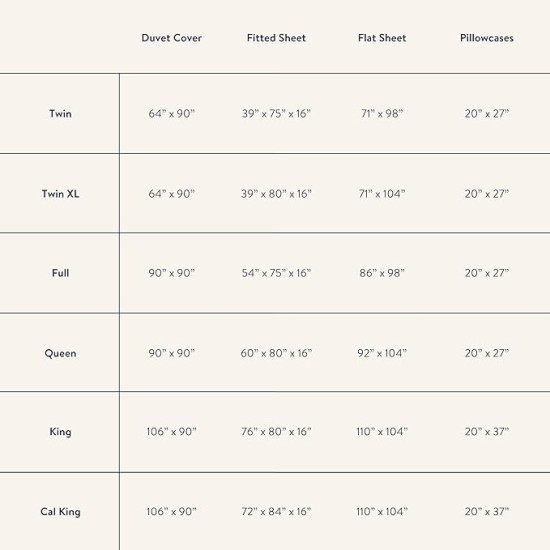Viewport: 550px width, 550px height.
Task: Click Cal King fitted sheet 72" x 84" x 16"
Action: click(276, 512)
